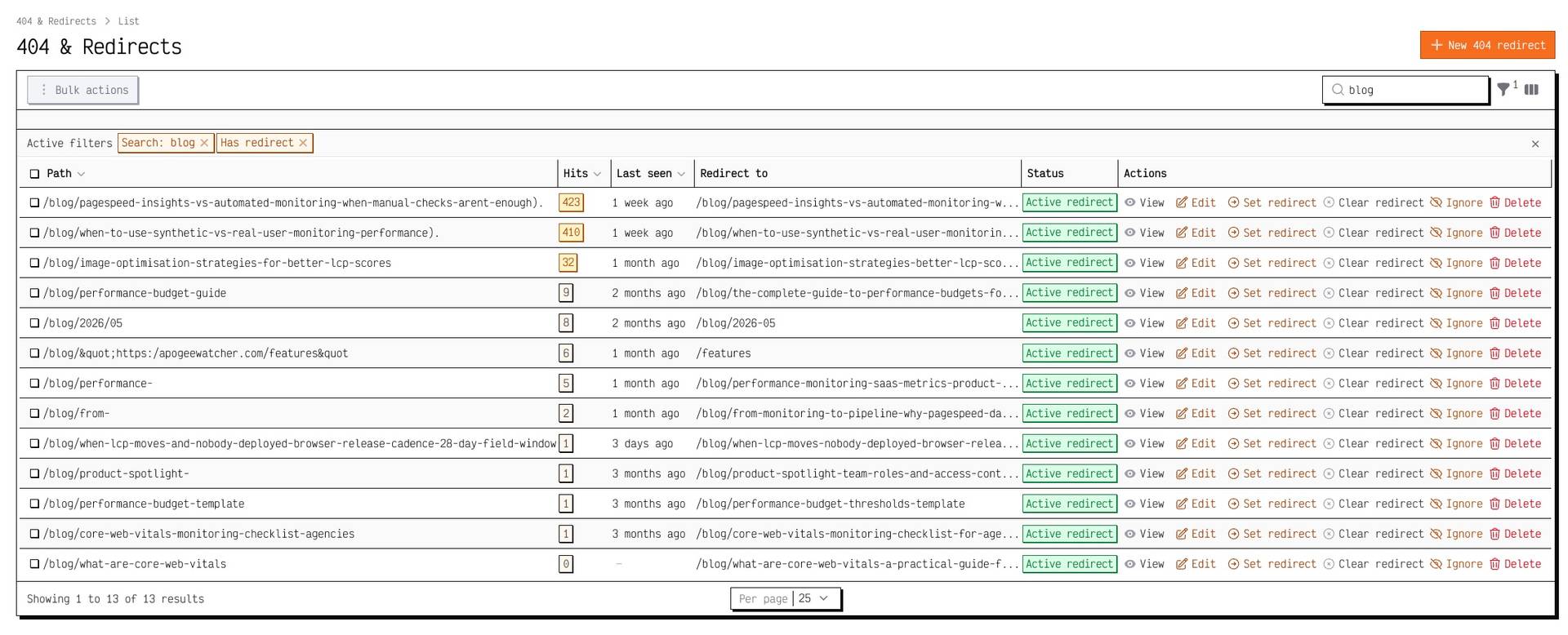Open the /blog/core-web-vitals-monitoring-checklist-agencies path
The image size is (1568, 635).
(198, 535)
